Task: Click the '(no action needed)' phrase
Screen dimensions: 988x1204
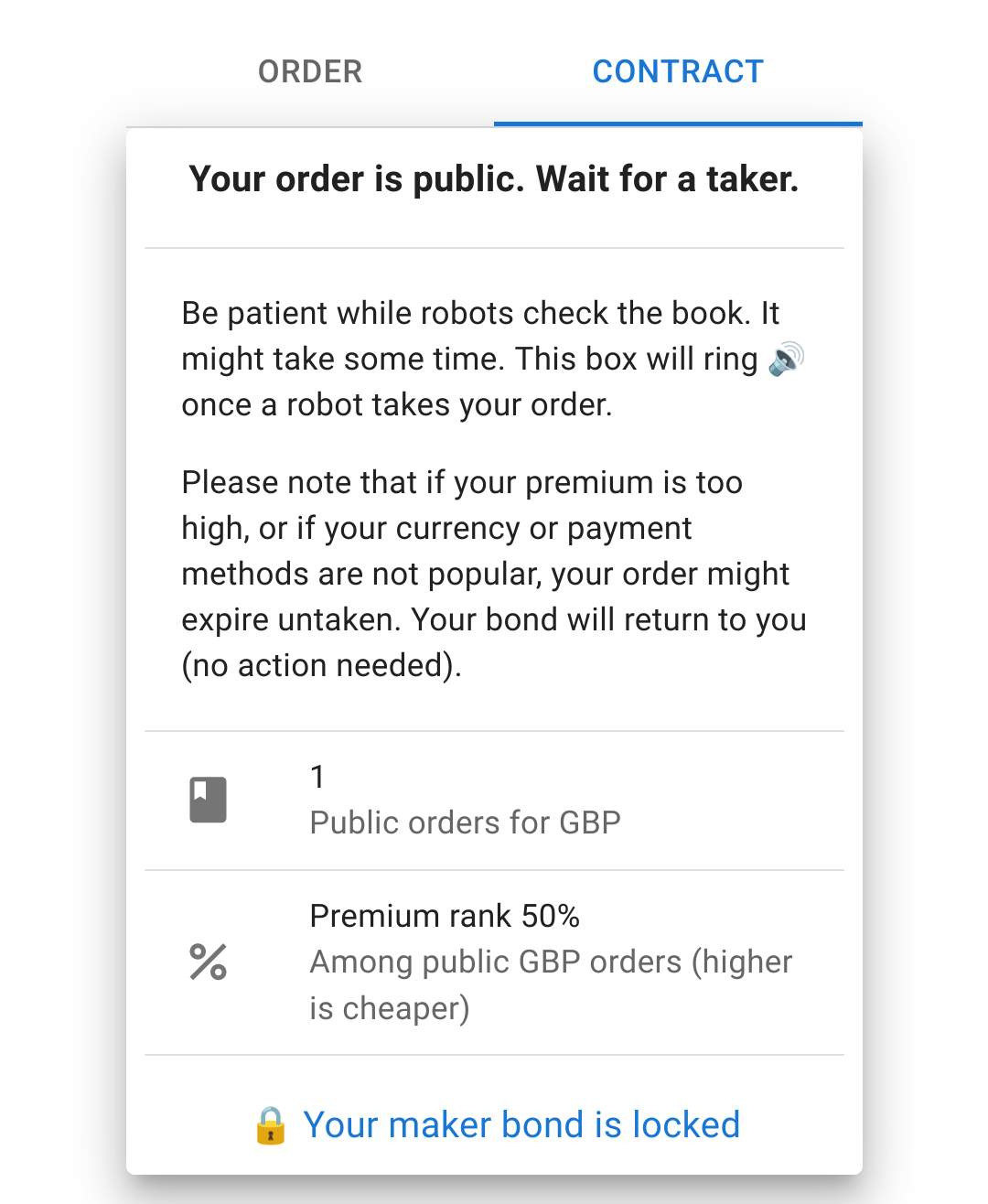Action: coord(321,665)
